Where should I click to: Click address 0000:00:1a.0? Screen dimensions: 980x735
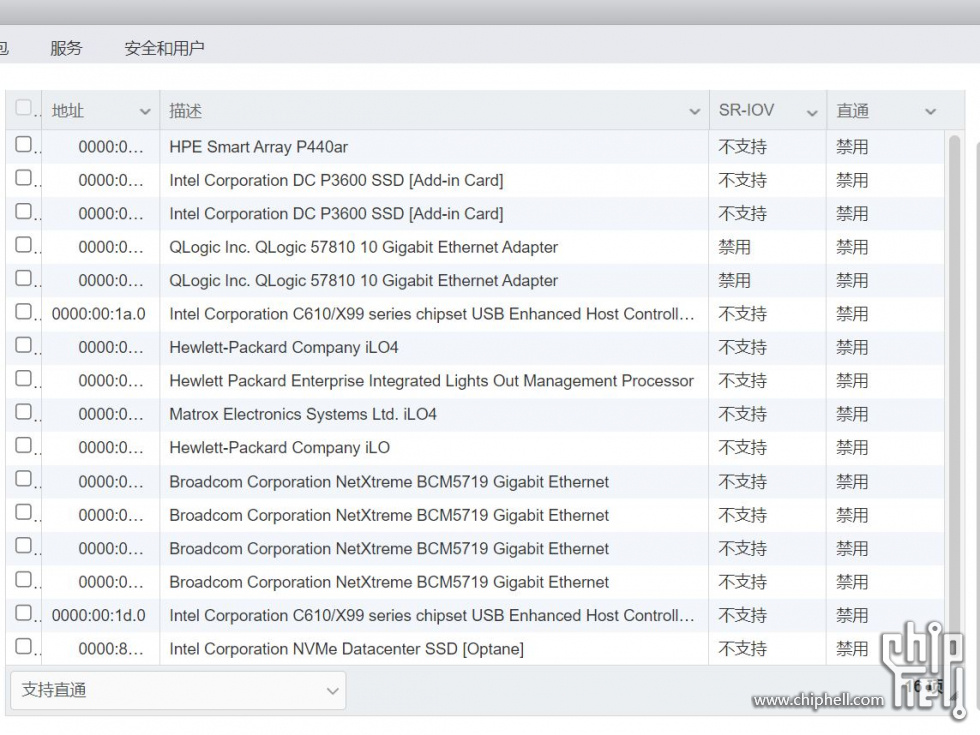coord(99,314)
